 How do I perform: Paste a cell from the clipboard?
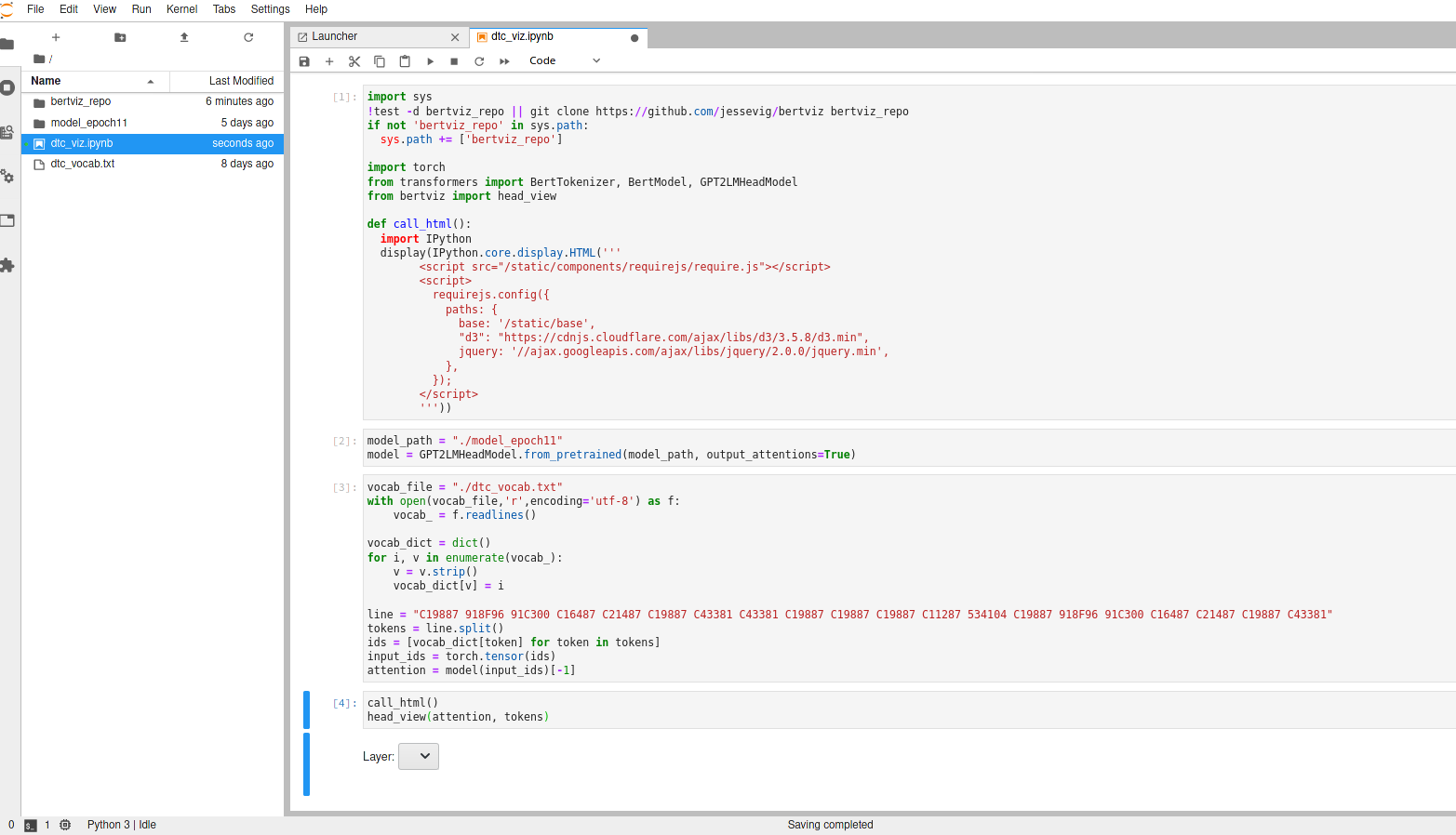(x=405, y=60)
